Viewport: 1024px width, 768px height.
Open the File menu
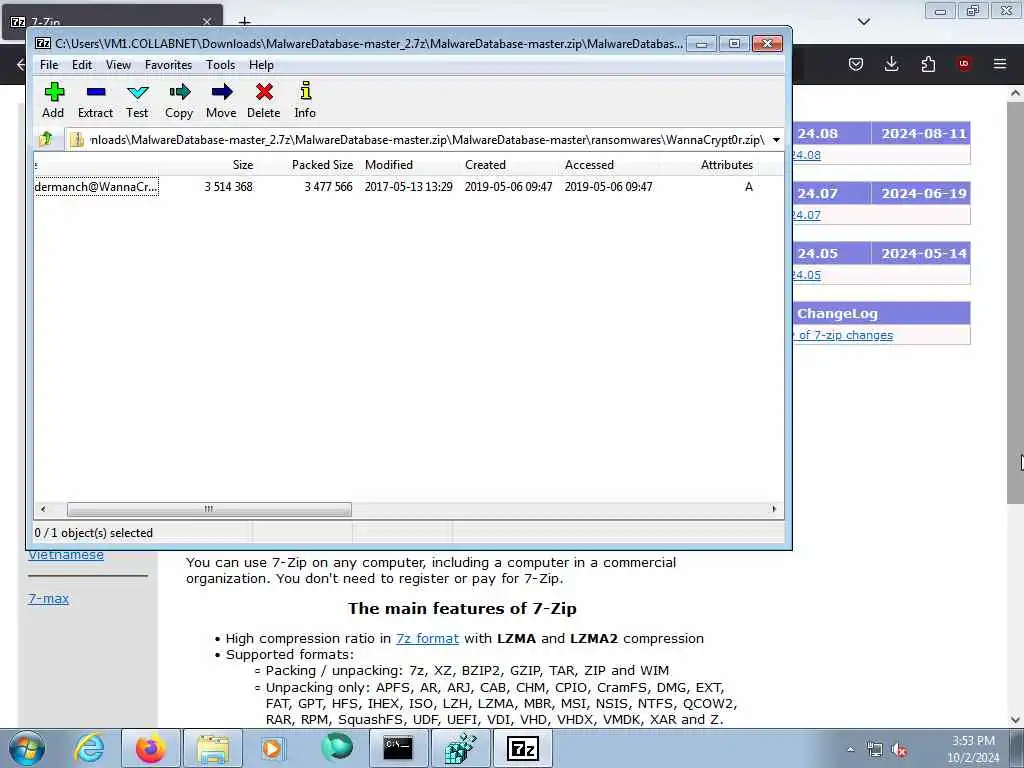49,65
